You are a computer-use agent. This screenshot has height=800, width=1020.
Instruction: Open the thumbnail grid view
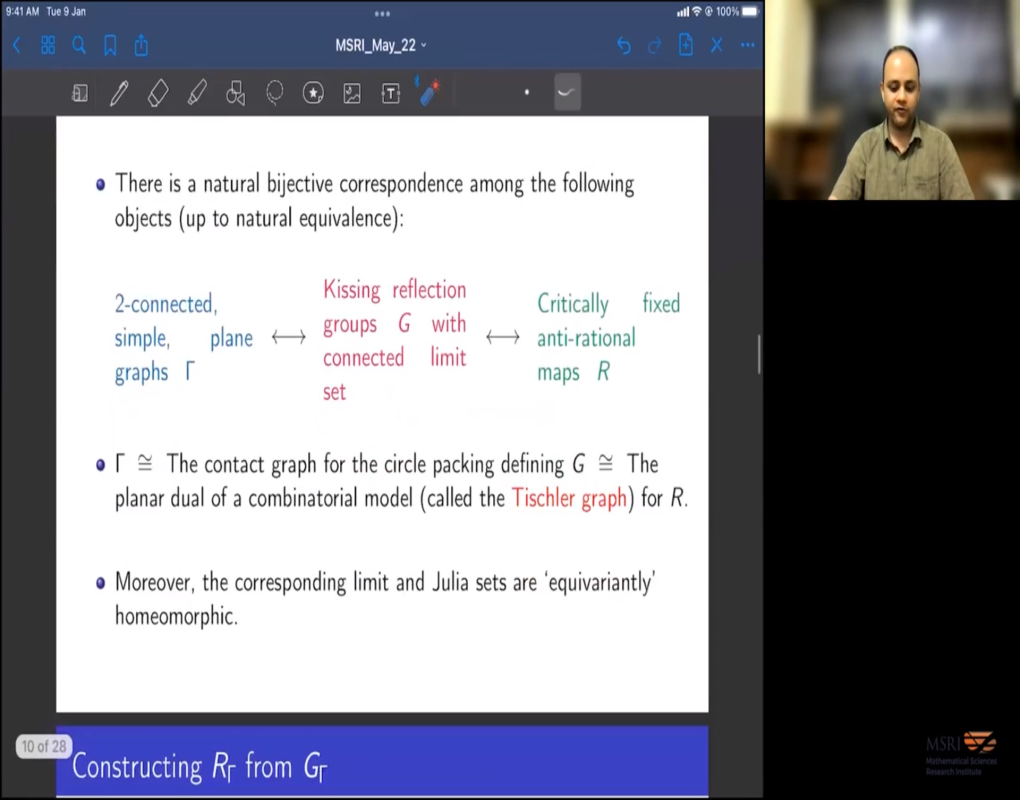click(48, 45)
